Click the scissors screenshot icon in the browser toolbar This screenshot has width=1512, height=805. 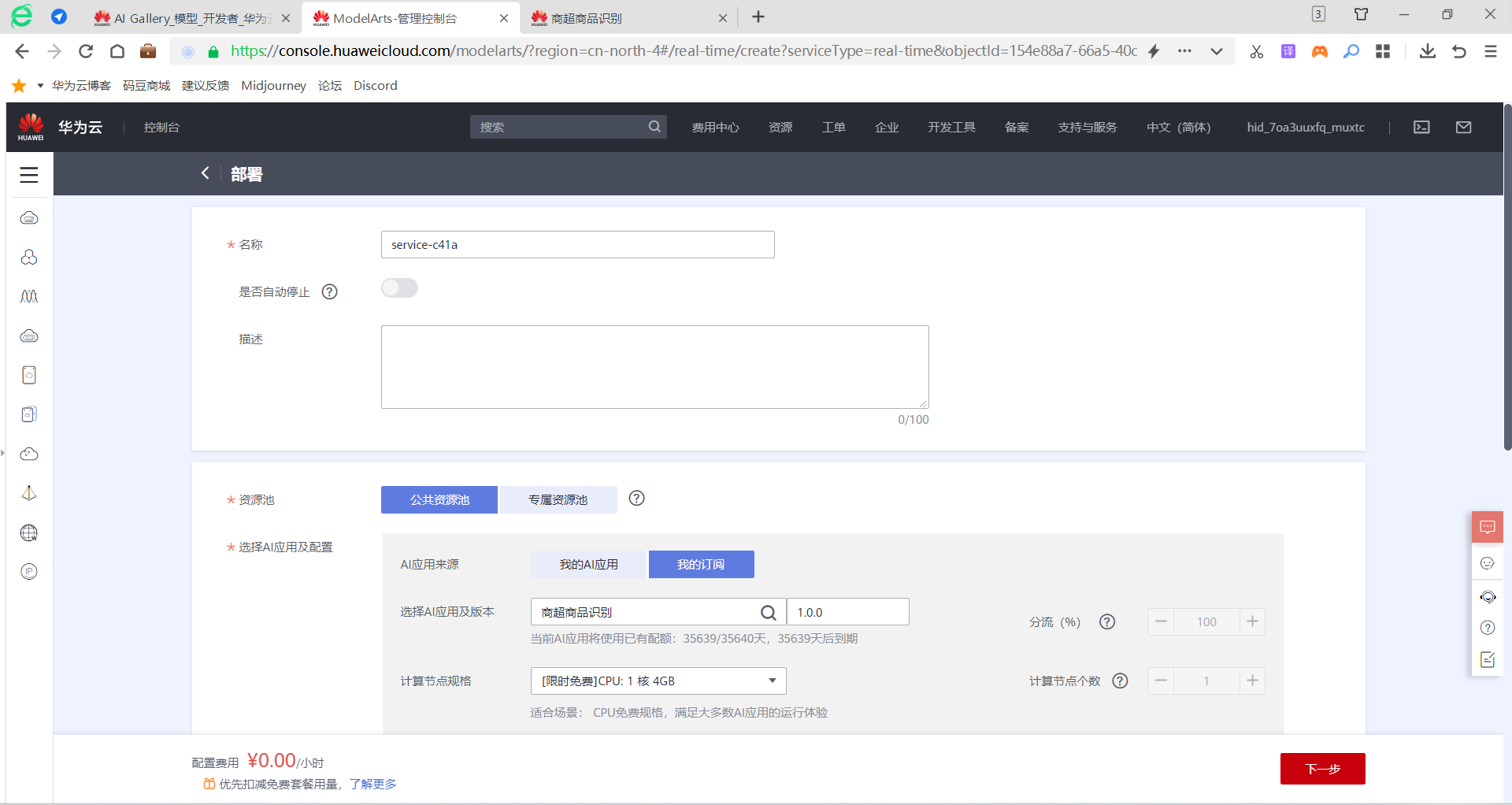click(1257, 51)
